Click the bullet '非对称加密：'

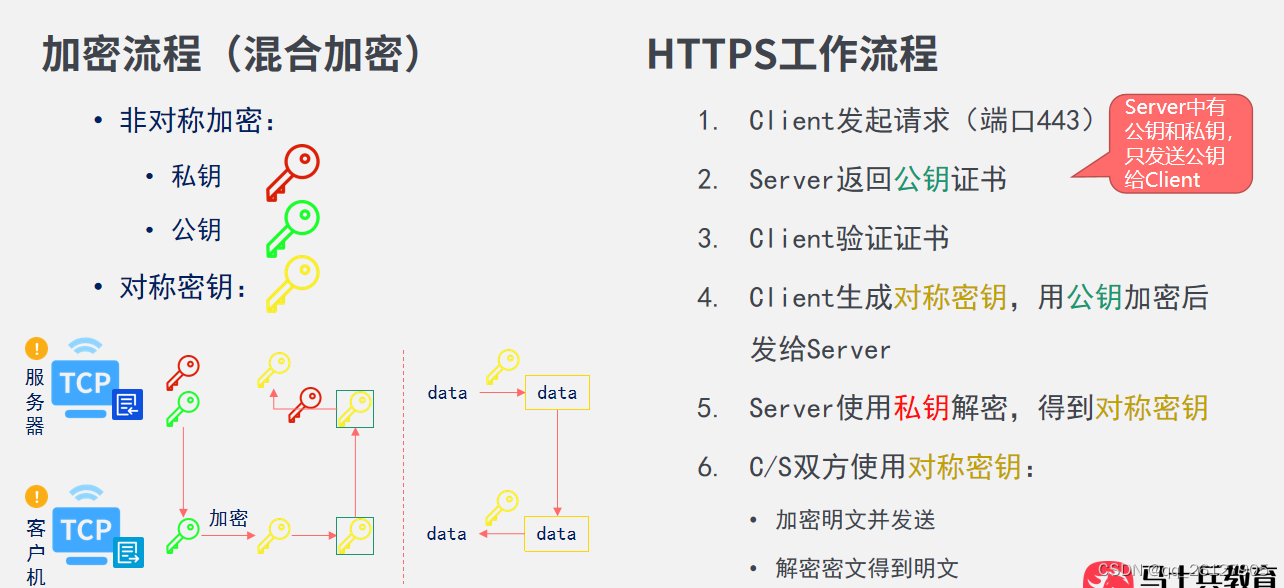pos(198,121)
